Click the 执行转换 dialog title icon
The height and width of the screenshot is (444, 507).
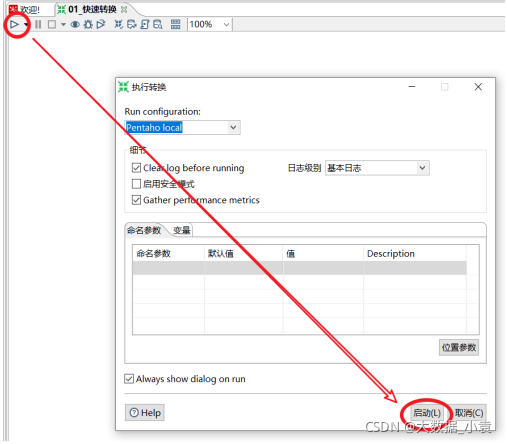123,87
